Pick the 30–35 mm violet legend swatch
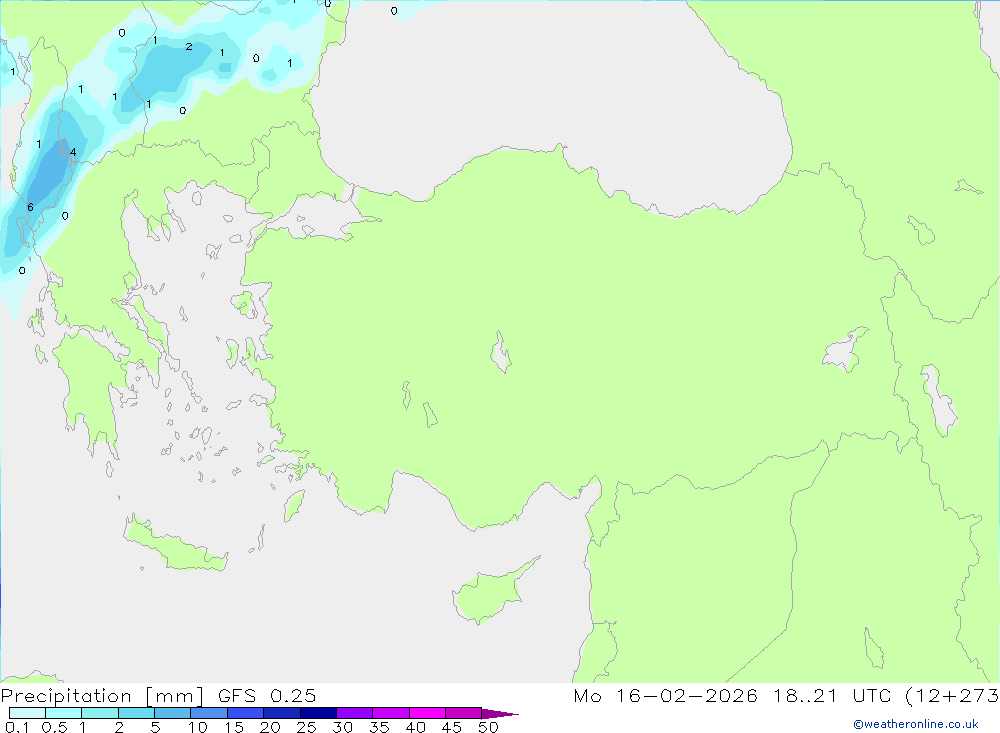 354,713
